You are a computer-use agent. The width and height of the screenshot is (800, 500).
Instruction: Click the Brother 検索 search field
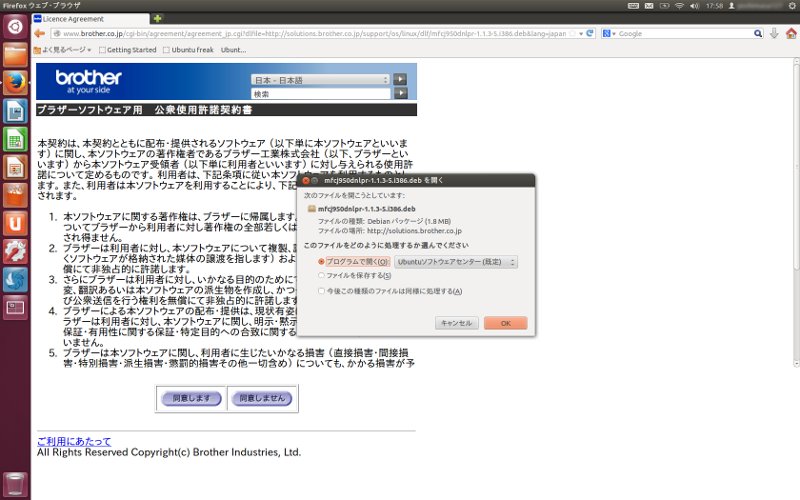(320, 94)
